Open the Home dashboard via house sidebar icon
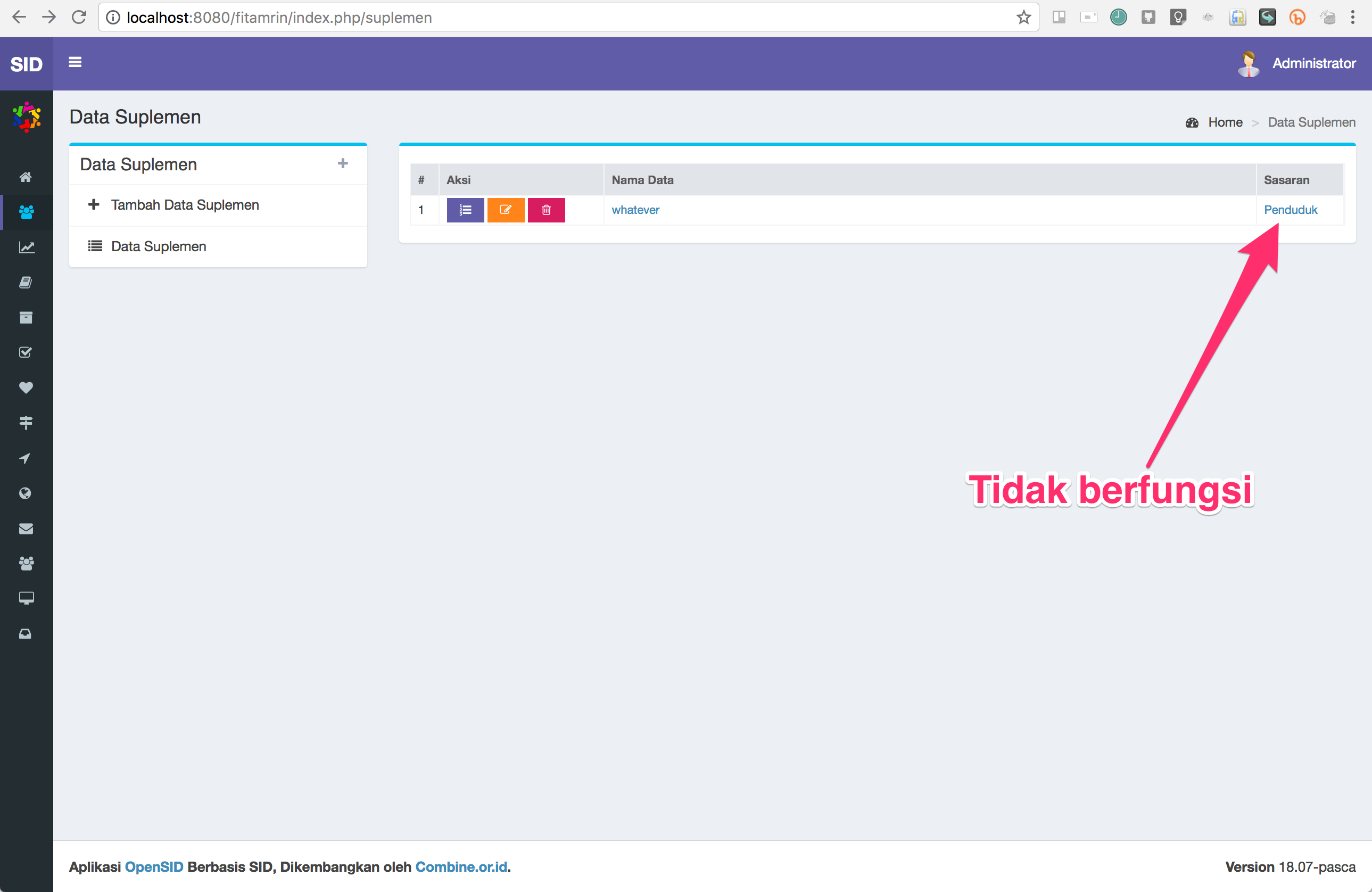Viewport: 1372px width, 892px height. 26,177
